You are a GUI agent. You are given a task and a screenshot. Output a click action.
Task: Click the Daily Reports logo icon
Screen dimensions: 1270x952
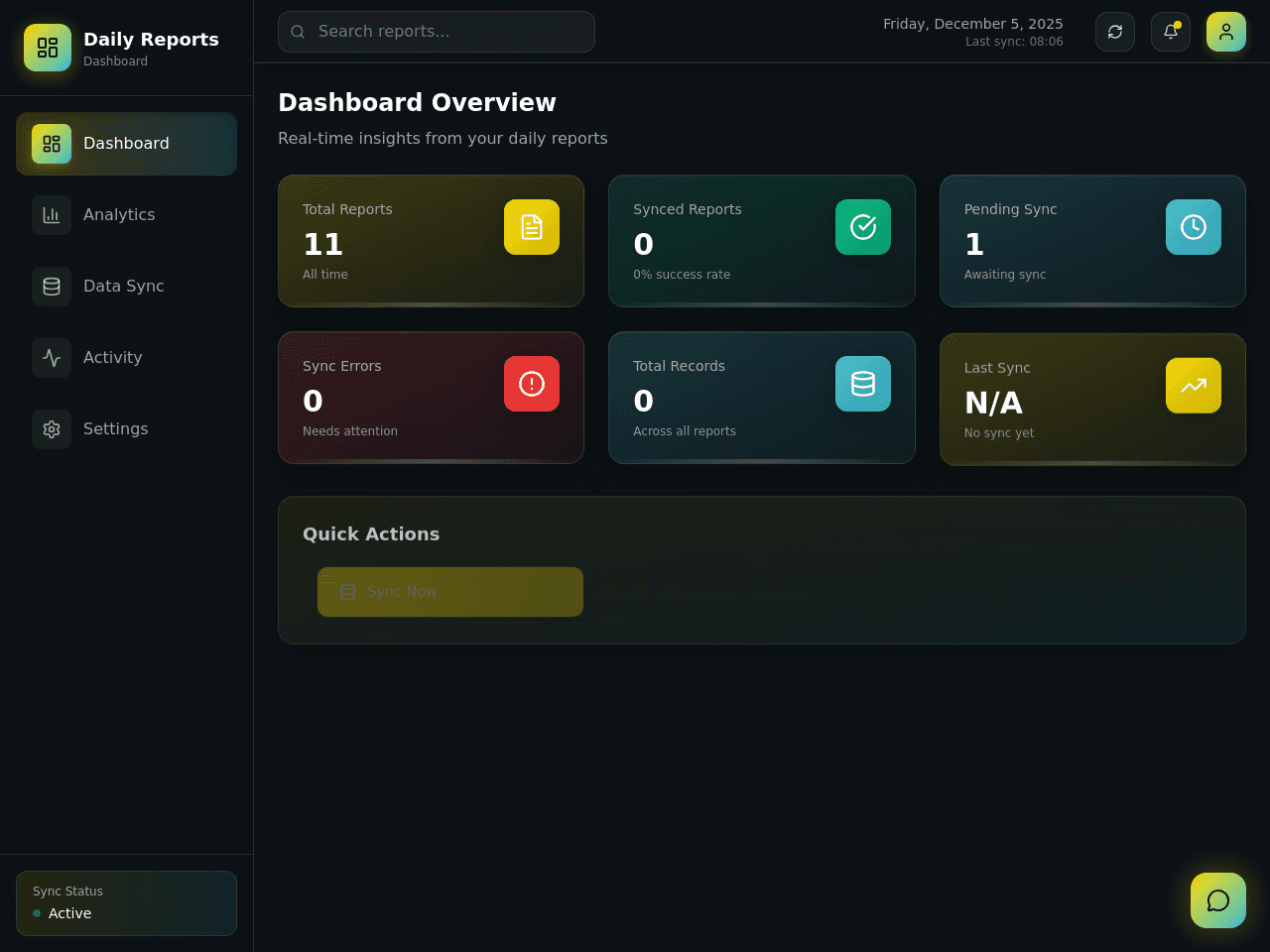[x=48, y=48]
